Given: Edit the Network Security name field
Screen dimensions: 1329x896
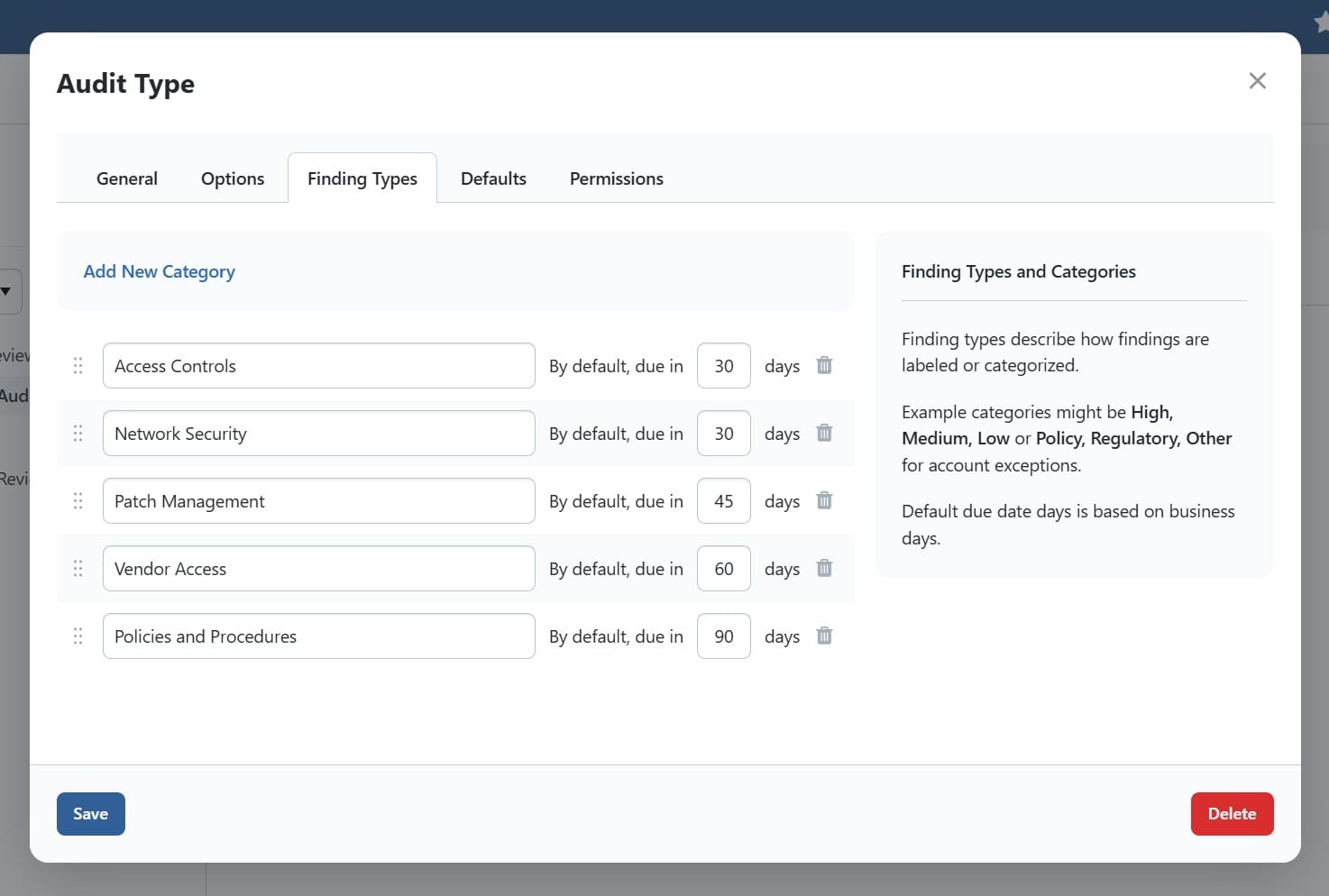Looking at the screenshot, I should [x=319, y=433].
